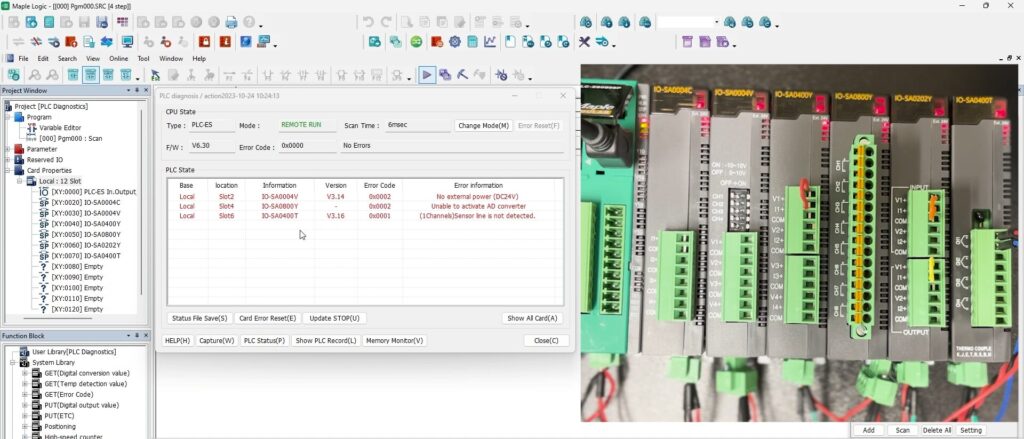Screen dimensions: 1024x439
Task: Select Slot2 IO-SA0004V error row
Action: click(364, 196)
